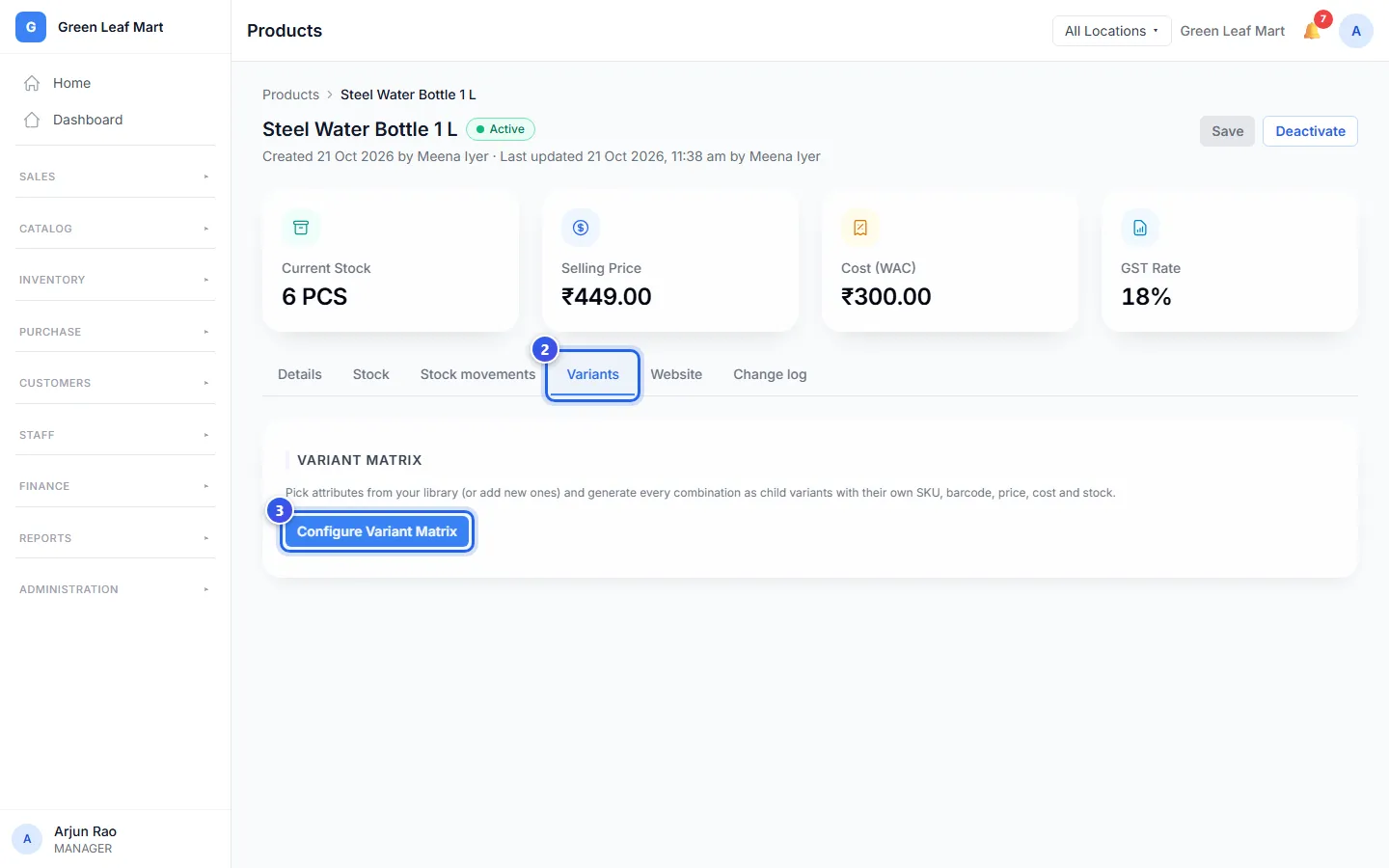This screenshot has height=868, width=1389.
Task: Expand the Administration section
Action: tap(115, 589)
